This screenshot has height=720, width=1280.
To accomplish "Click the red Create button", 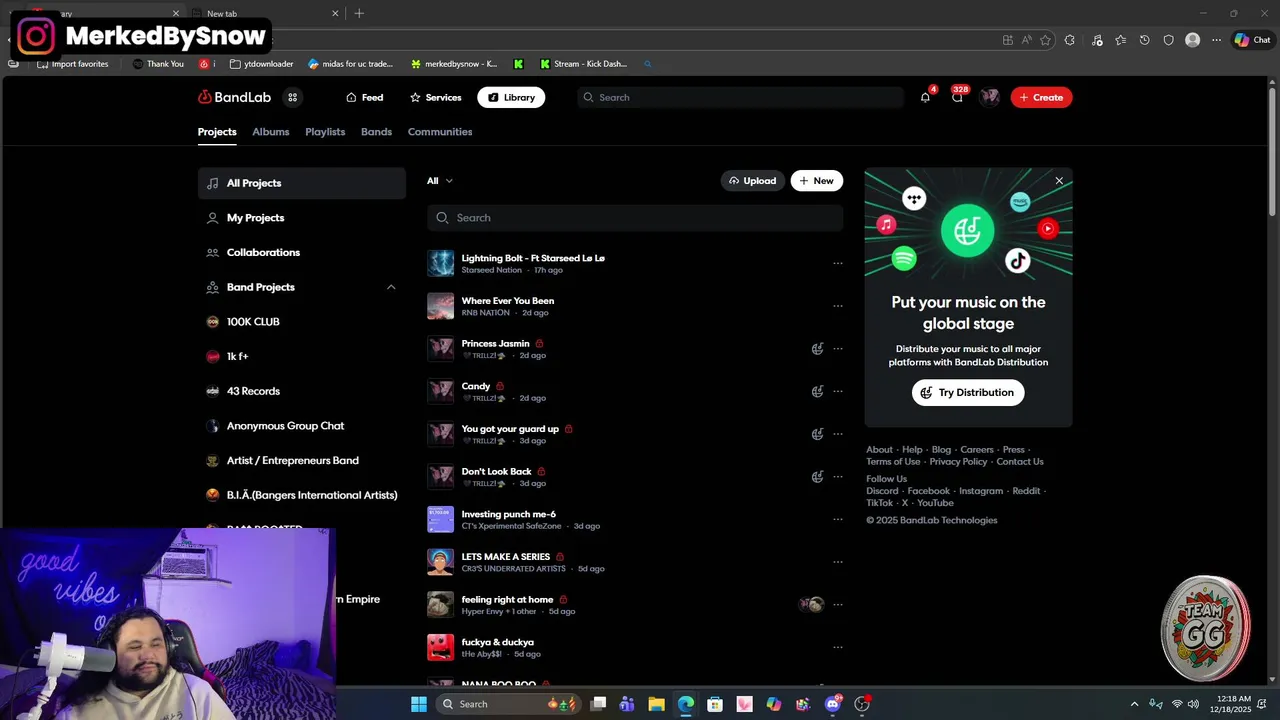I will (x=1041, y=97).
